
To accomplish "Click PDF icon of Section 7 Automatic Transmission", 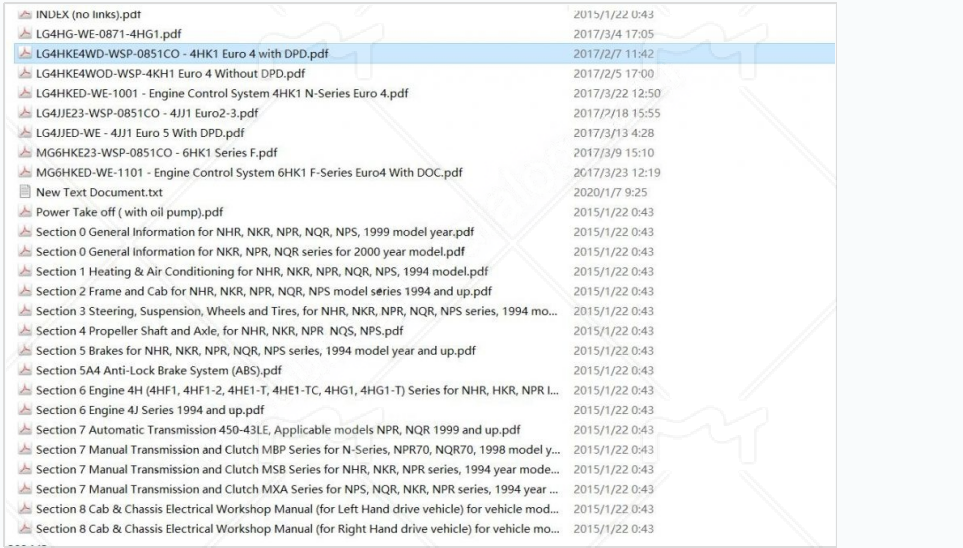I will coord(25,429).
